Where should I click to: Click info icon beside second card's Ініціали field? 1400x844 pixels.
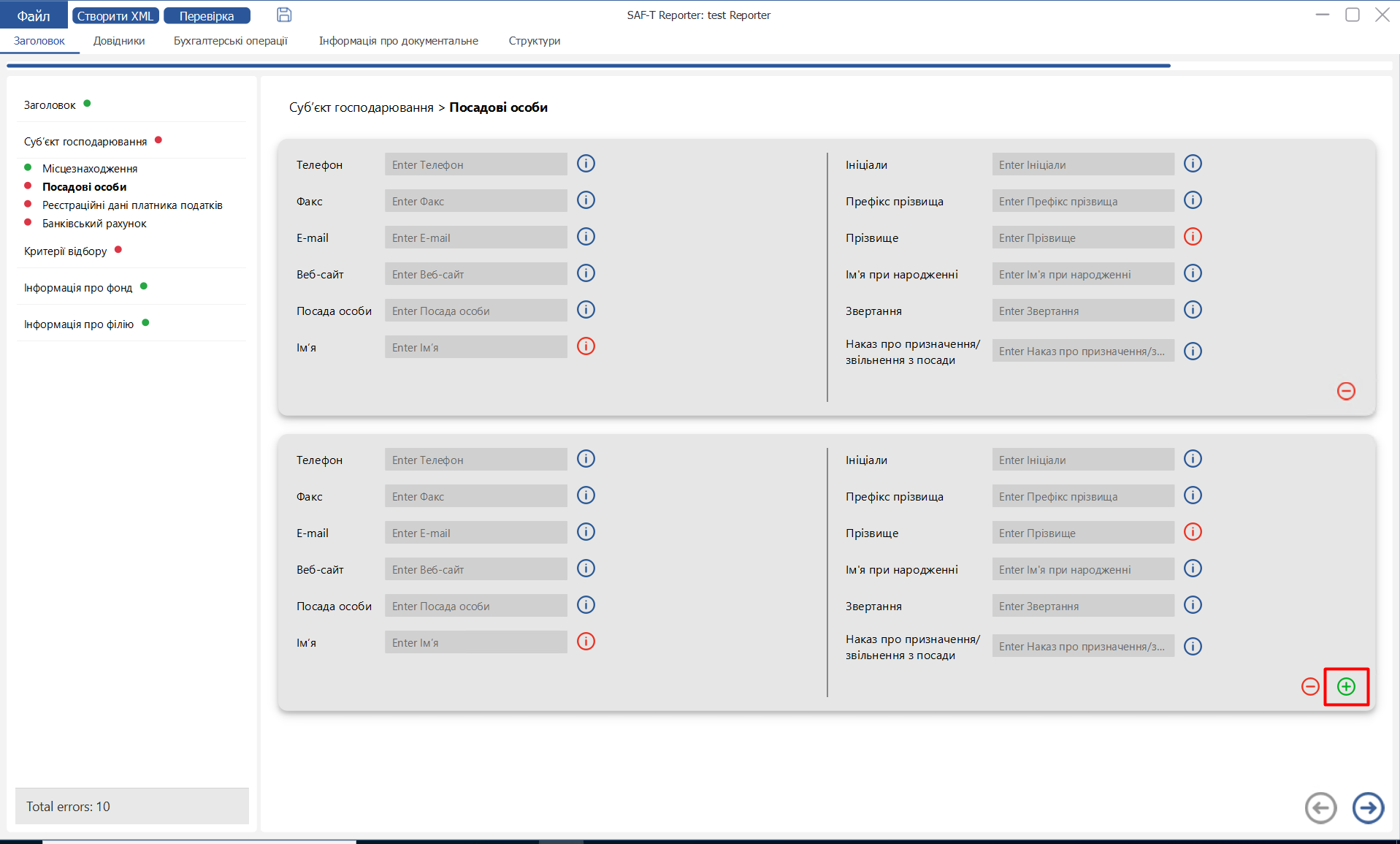coord(1193,459)
